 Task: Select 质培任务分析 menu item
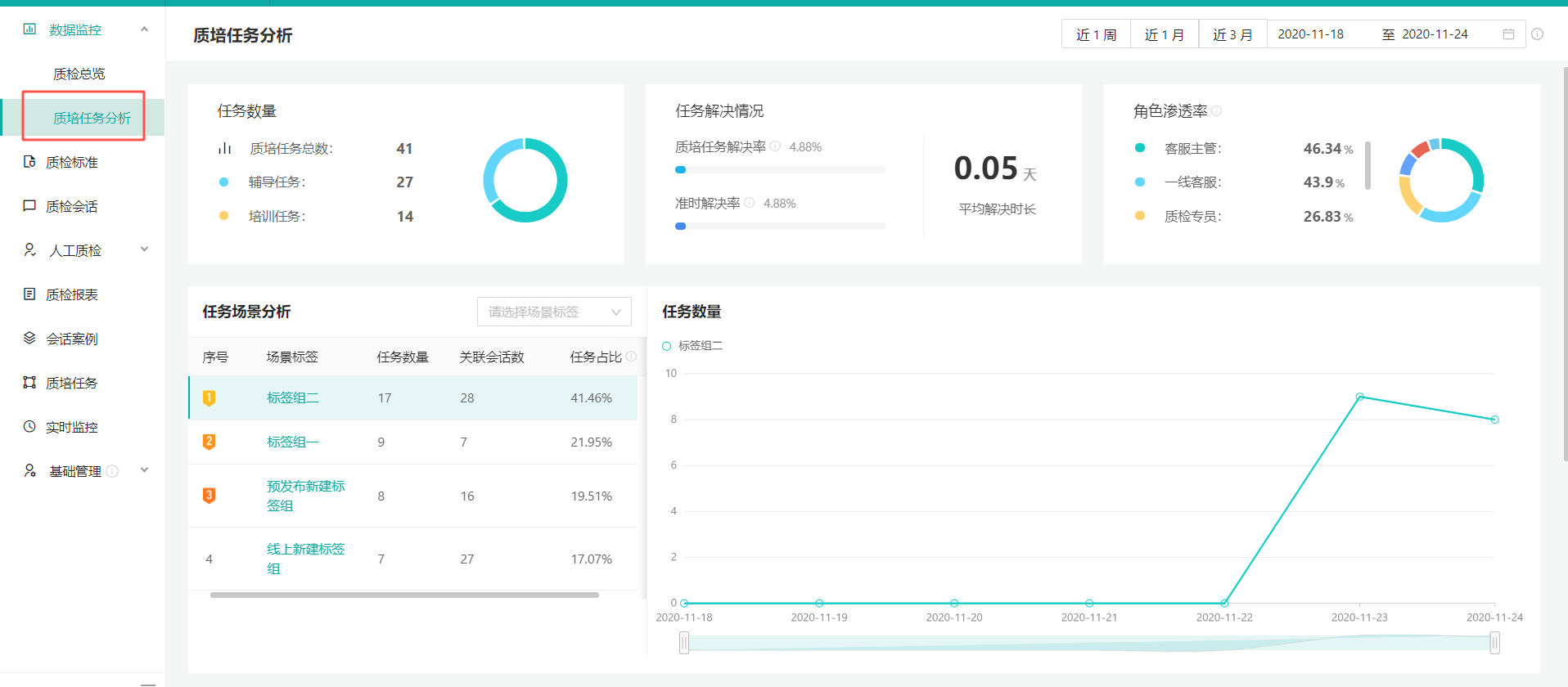[x=92, y=118]
